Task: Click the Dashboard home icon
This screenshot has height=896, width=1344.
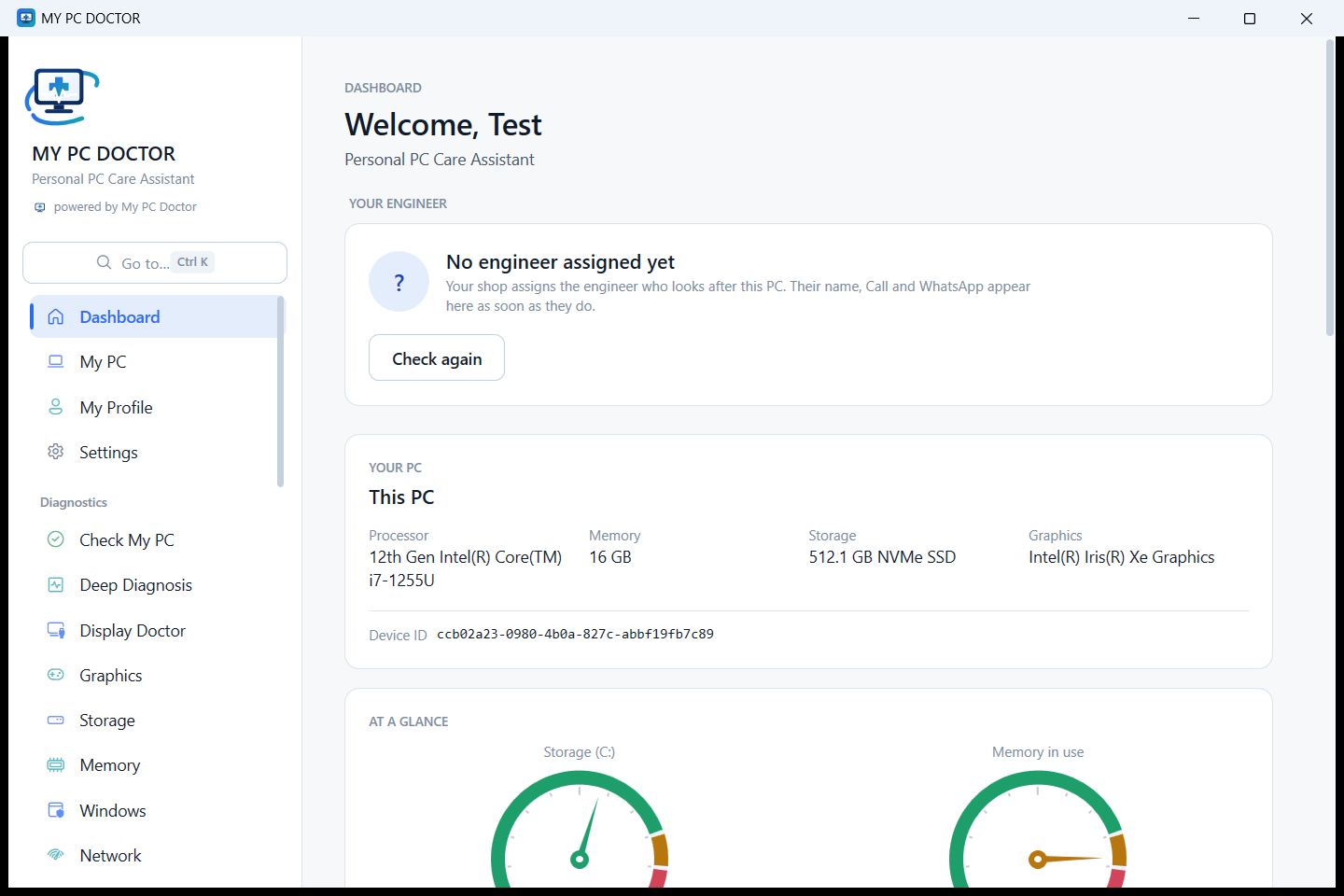Action: point(56,316)
